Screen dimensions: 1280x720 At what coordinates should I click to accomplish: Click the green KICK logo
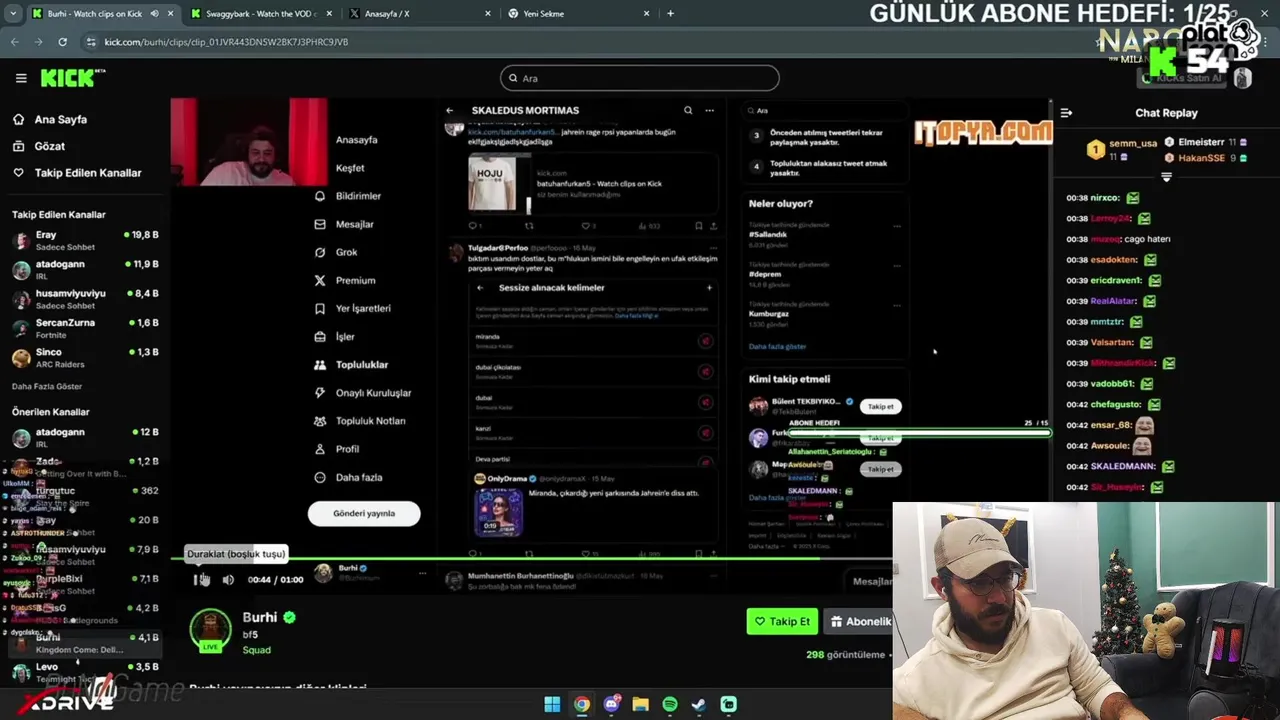pyautogui.click(x=72, y=78)
